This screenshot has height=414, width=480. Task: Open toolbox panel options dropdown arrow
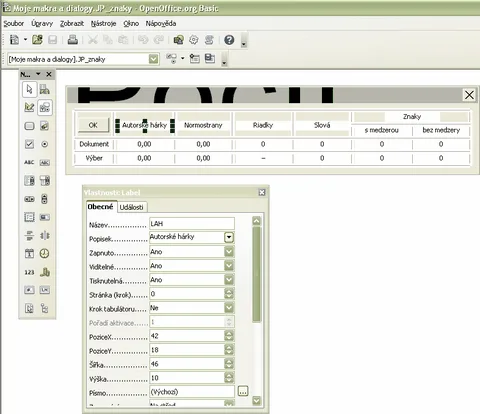[38, 74]
